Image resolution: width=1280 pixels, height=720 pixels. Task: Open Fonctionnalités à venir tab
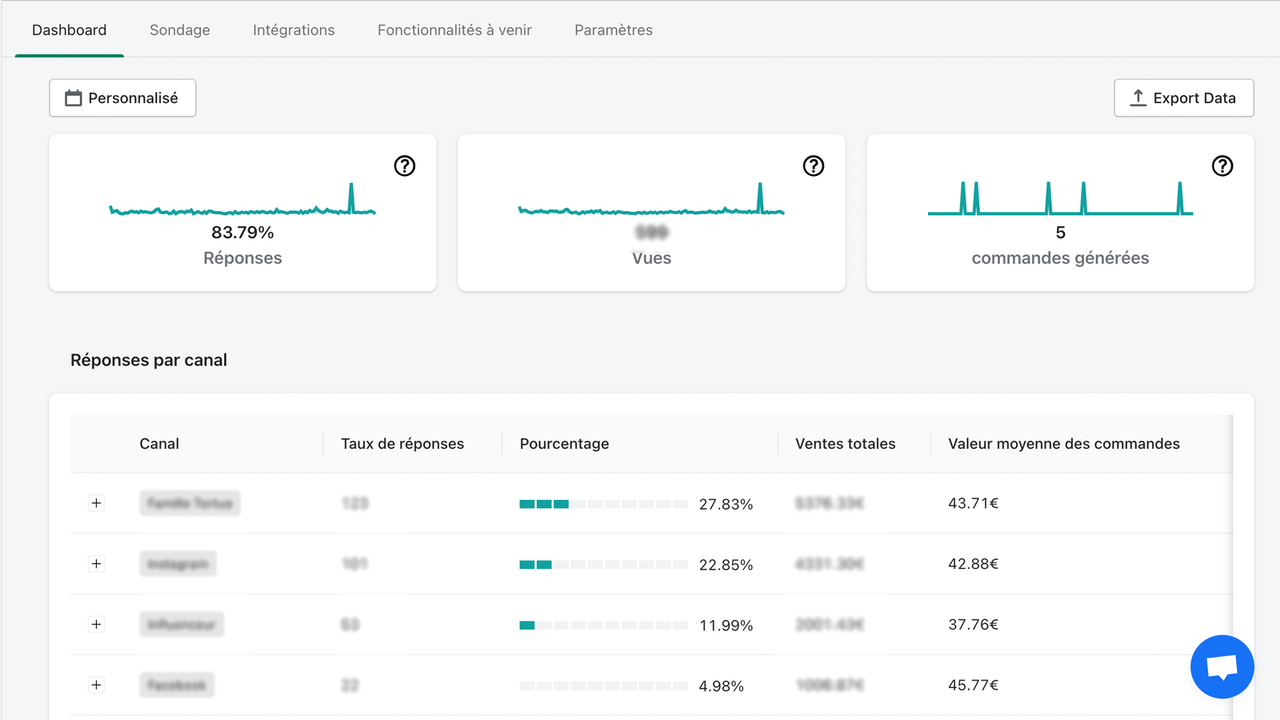455,30
